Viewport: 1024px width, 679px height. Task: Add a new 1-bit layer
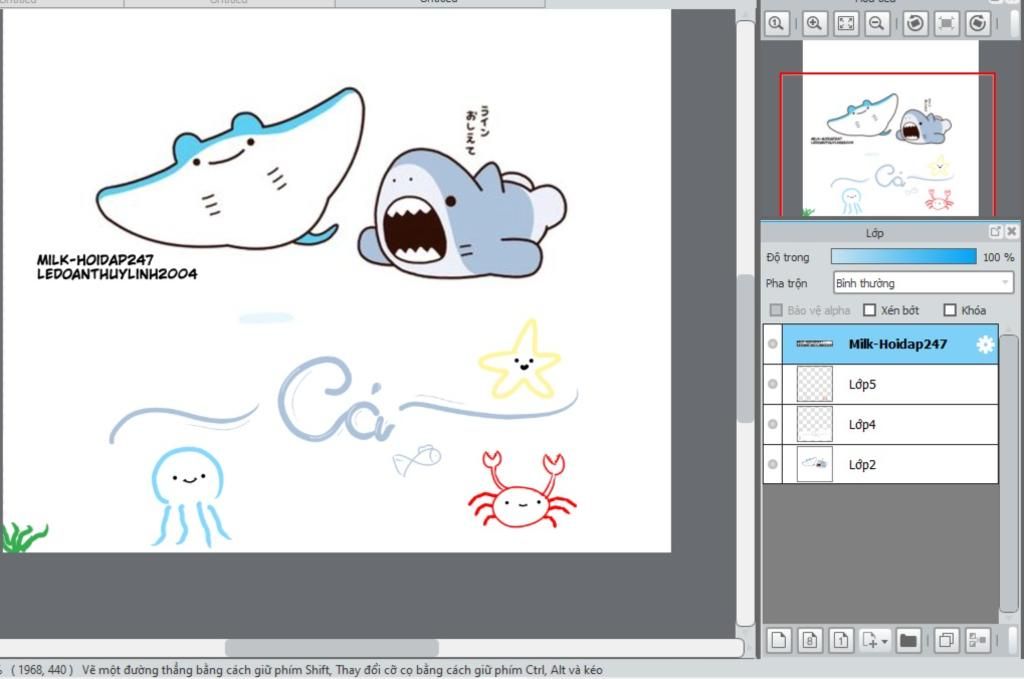click(x=841, y=640)
